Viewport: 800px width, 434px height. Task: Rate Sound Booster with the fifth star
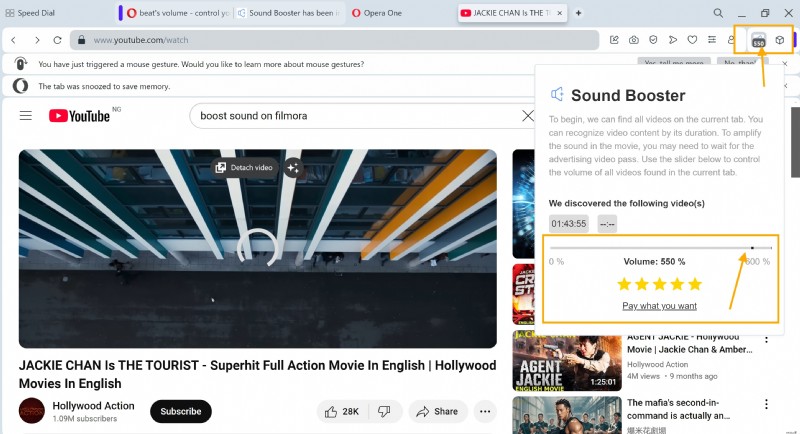[x=695, y=284]
